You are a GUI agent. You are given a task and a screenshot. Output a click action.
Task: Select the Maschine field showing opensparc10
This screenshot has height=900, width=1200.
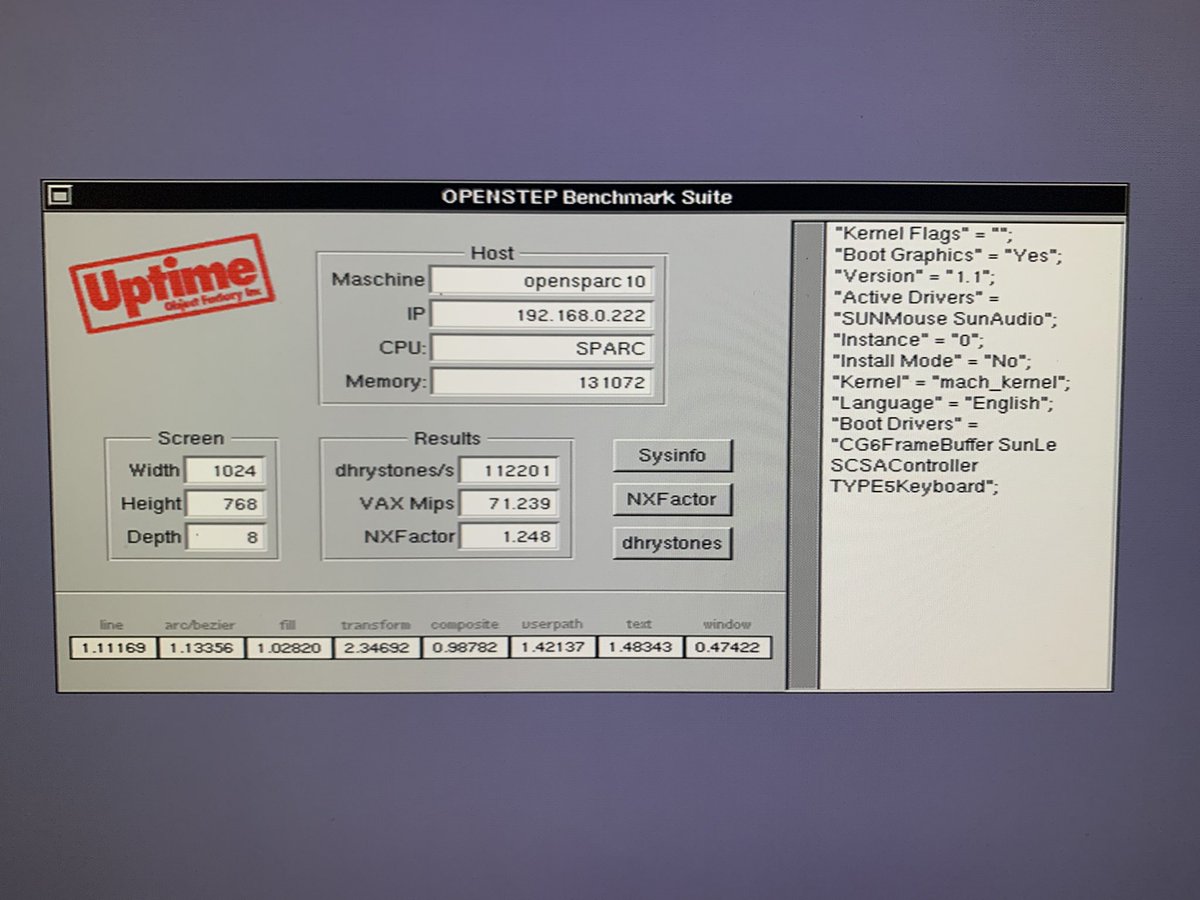[x=541, y=281]
